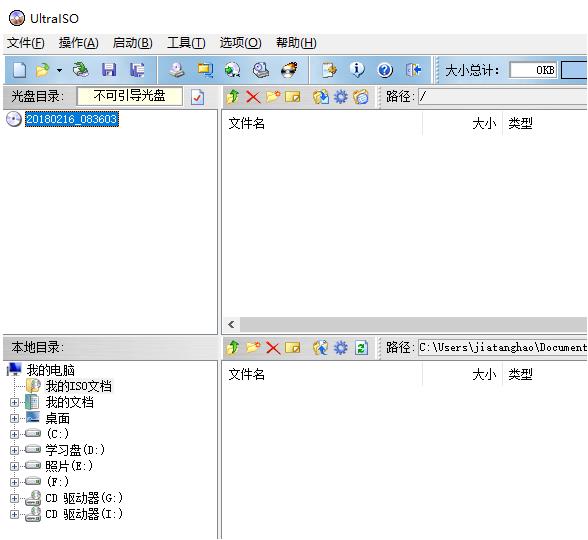Click the 大小 column header in the local file list
Viewport: 588px width, 540px height.
[x=462, y=374]
